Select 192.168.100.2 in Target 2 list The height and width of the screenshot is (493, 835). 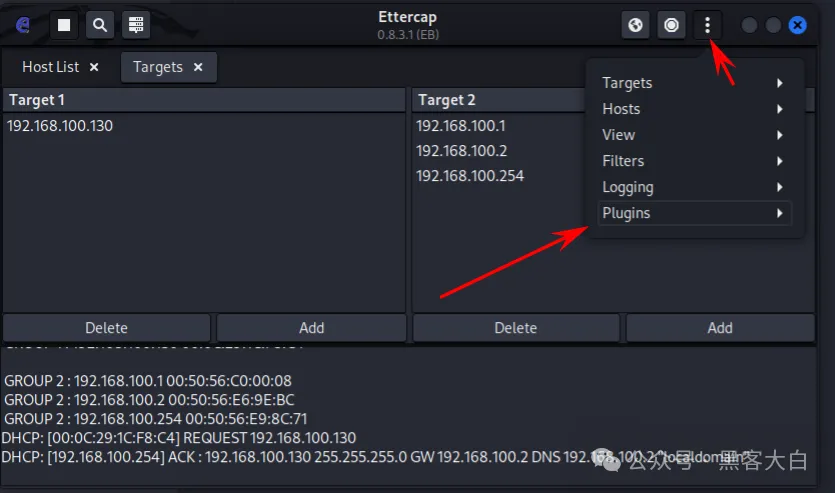[x=462, y=151]
